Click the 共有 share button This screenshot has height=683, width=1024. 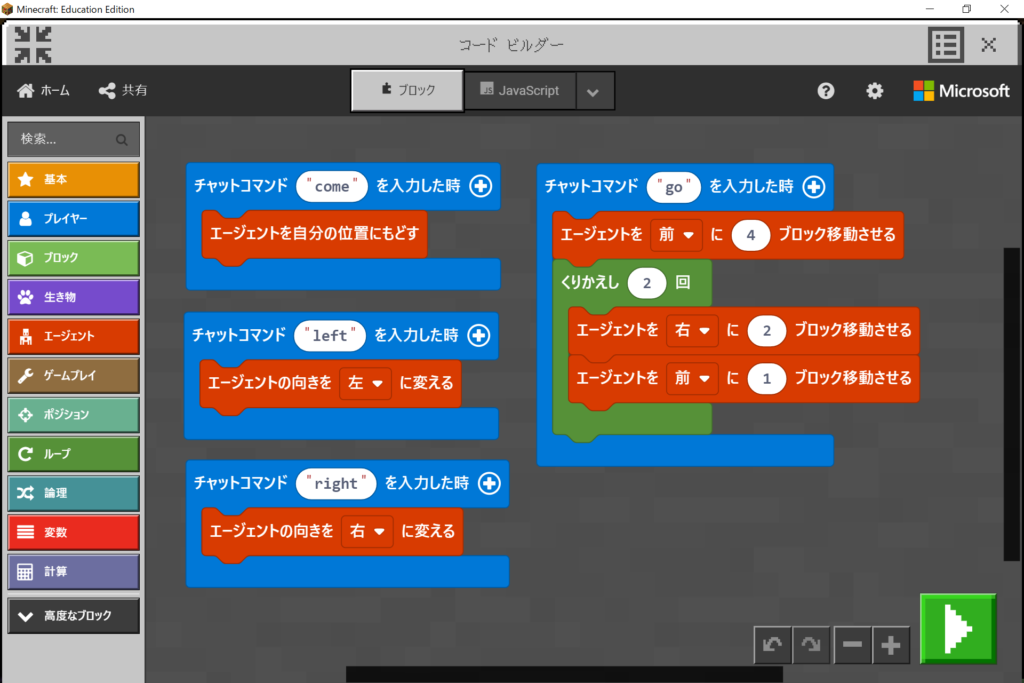tap(123, 91)
